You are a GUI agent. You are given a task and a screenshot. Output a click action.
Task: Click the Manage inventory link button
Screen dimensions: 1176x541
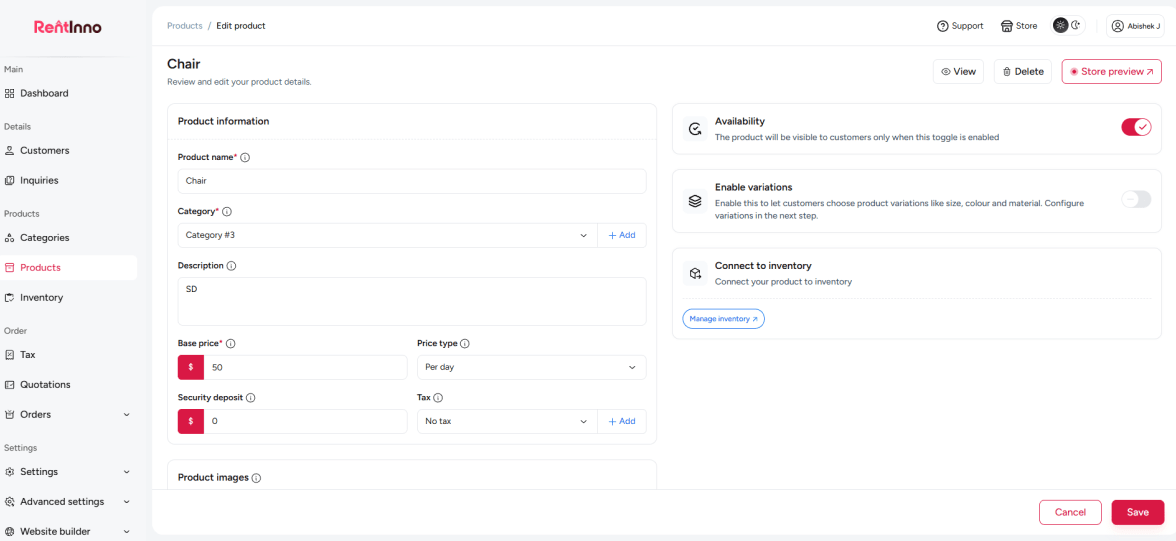[x=723, y=319]
